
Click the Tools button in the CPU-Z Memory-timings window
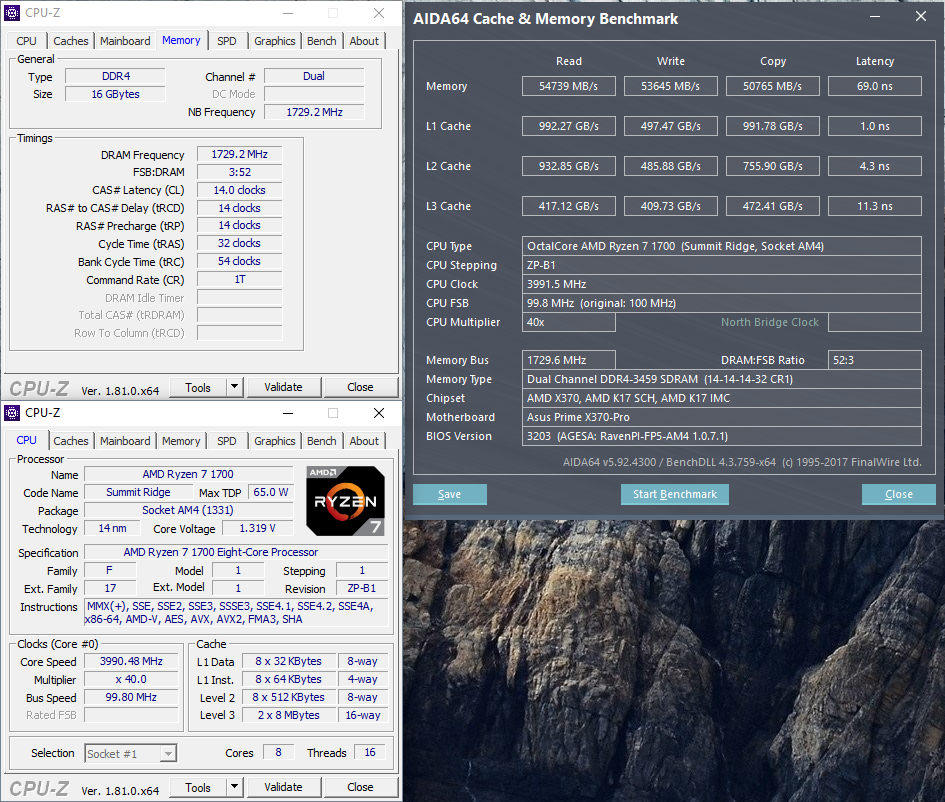[x=198, y=387]
